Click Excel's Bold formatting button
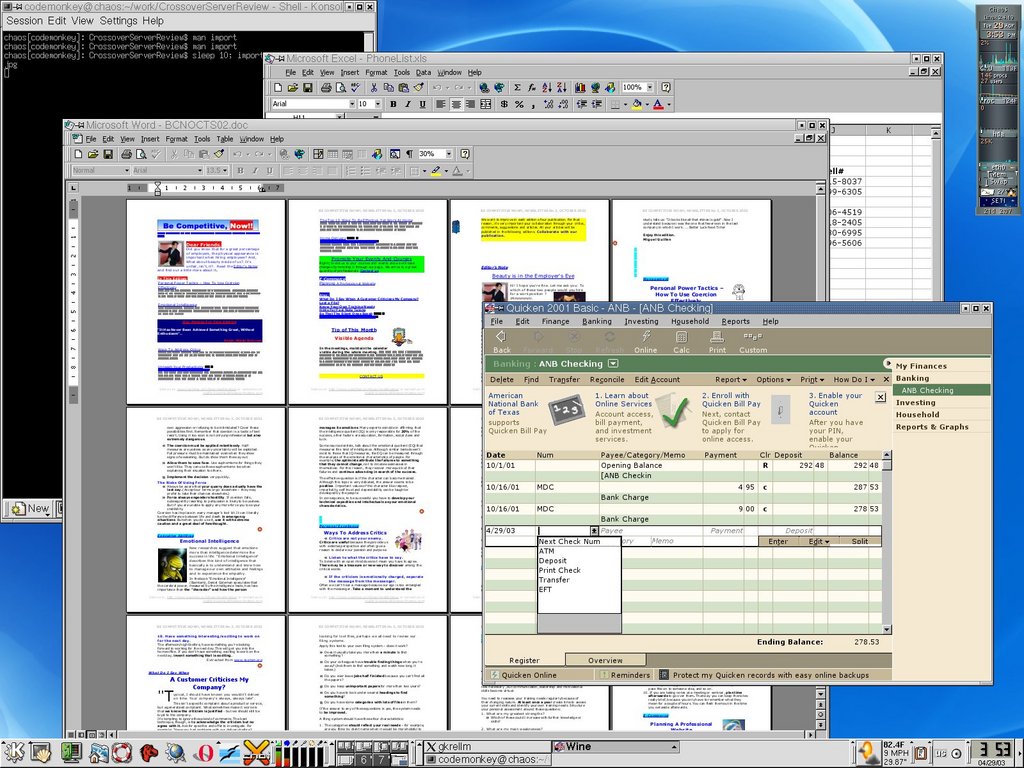This screenshot has width=1024, height=768. coord(393,104)
